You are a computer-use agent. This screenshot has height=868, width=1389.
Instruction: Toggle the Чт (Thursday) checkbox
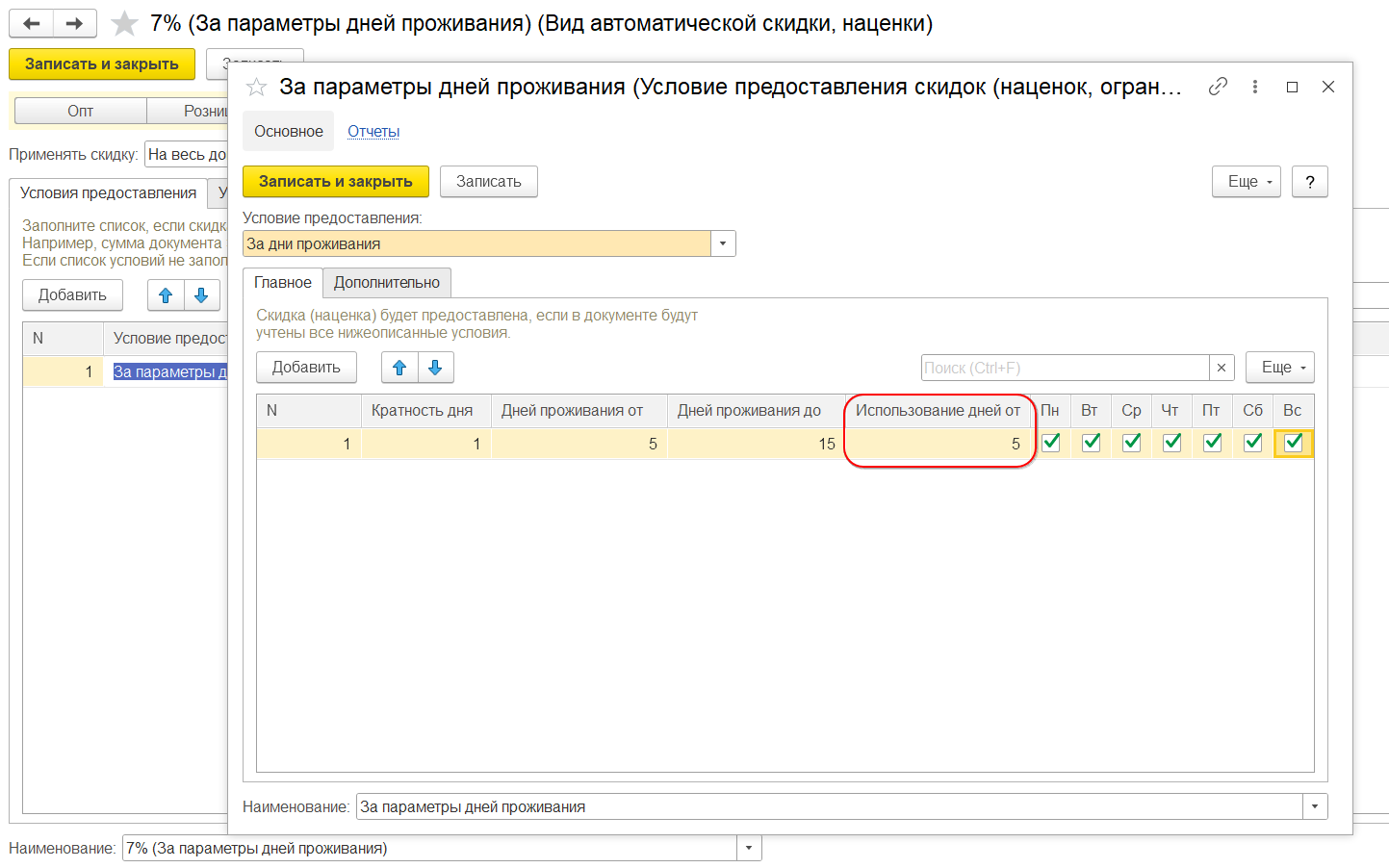pos(1172,443)
